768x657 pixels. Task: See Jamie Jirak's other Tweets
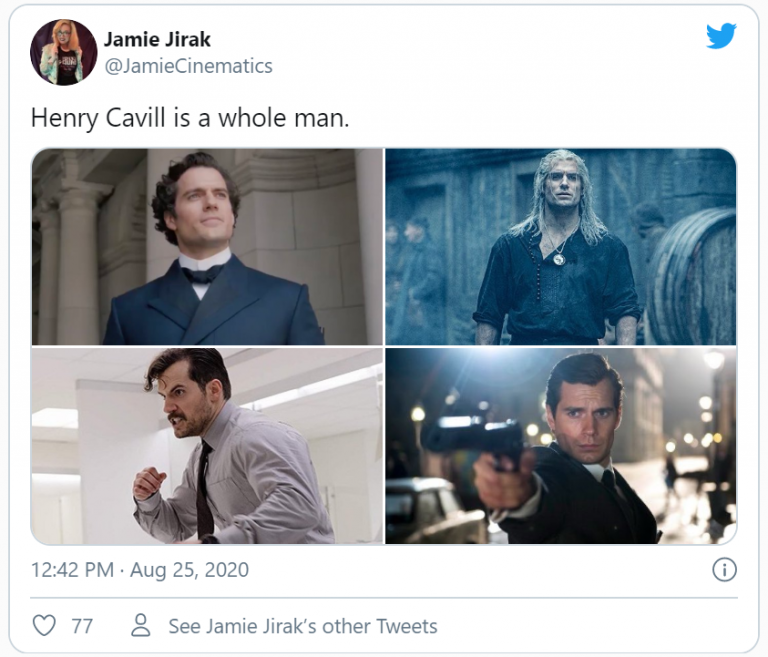click(302, 626)
